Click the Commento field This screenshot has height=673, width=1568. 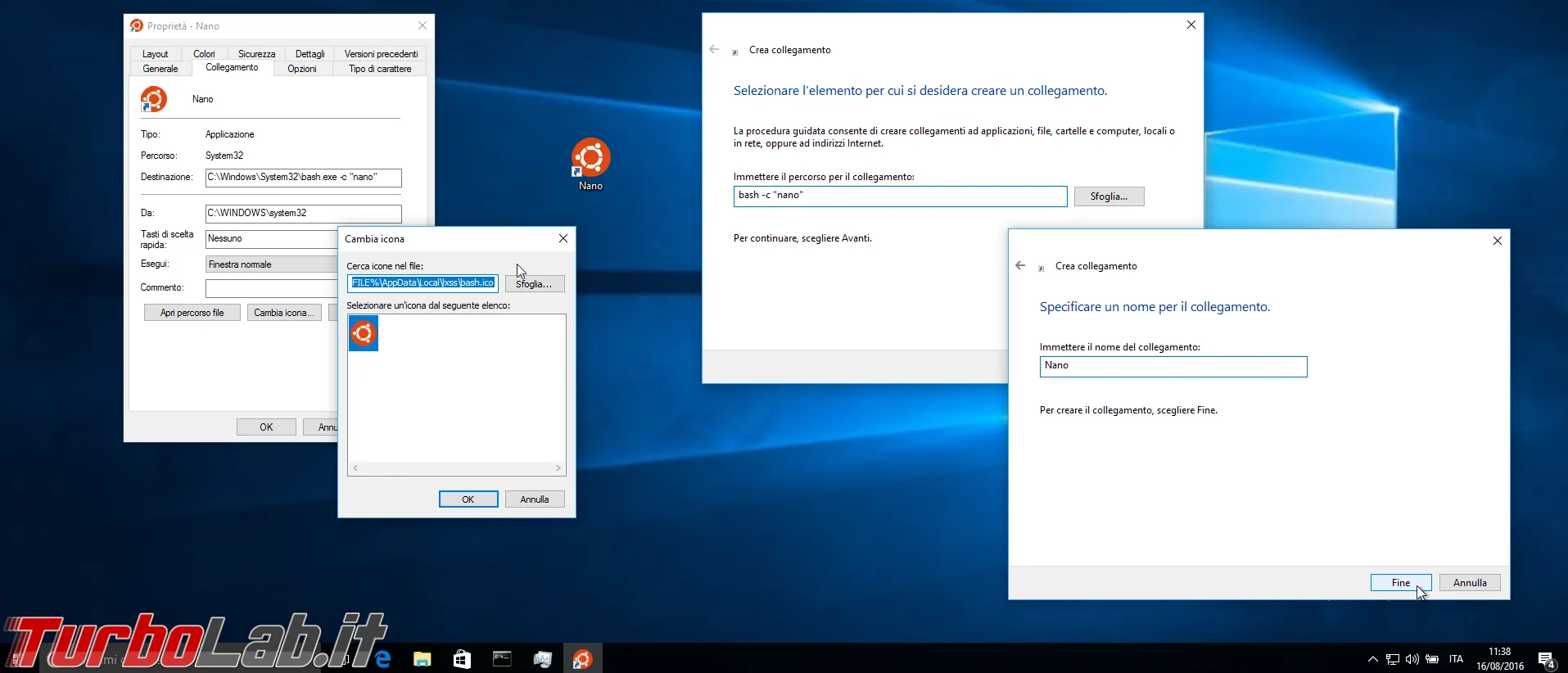pos(271,288)
